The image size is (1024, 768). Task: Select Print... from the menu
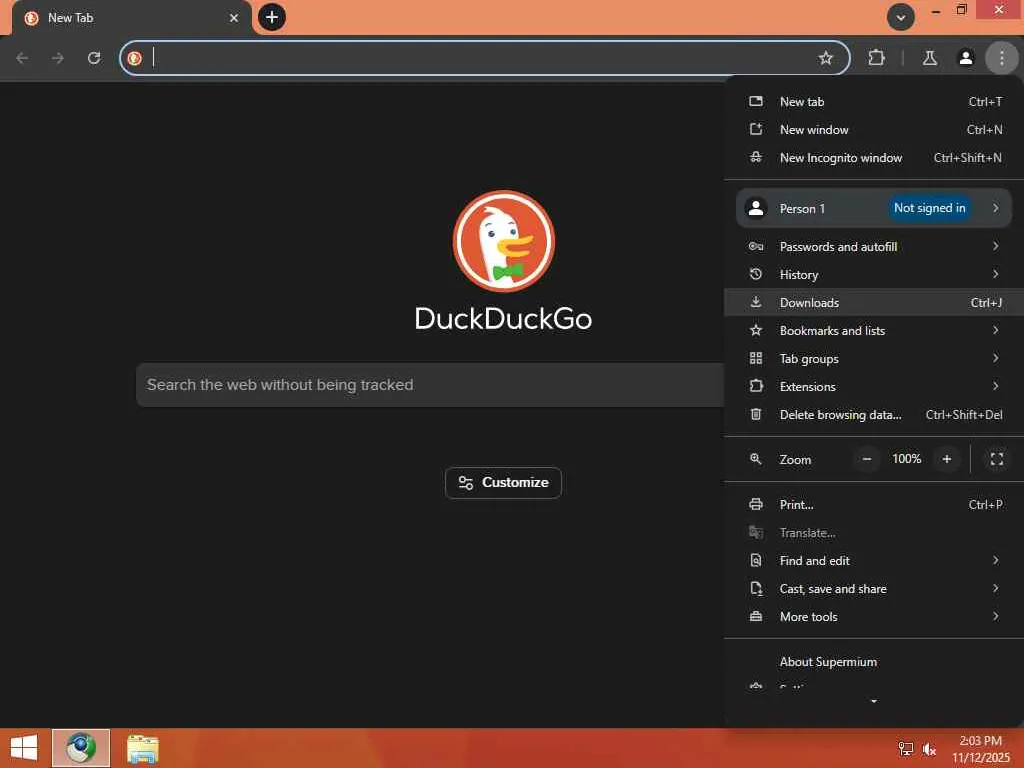pyautogui.click(x=874, y=505)
